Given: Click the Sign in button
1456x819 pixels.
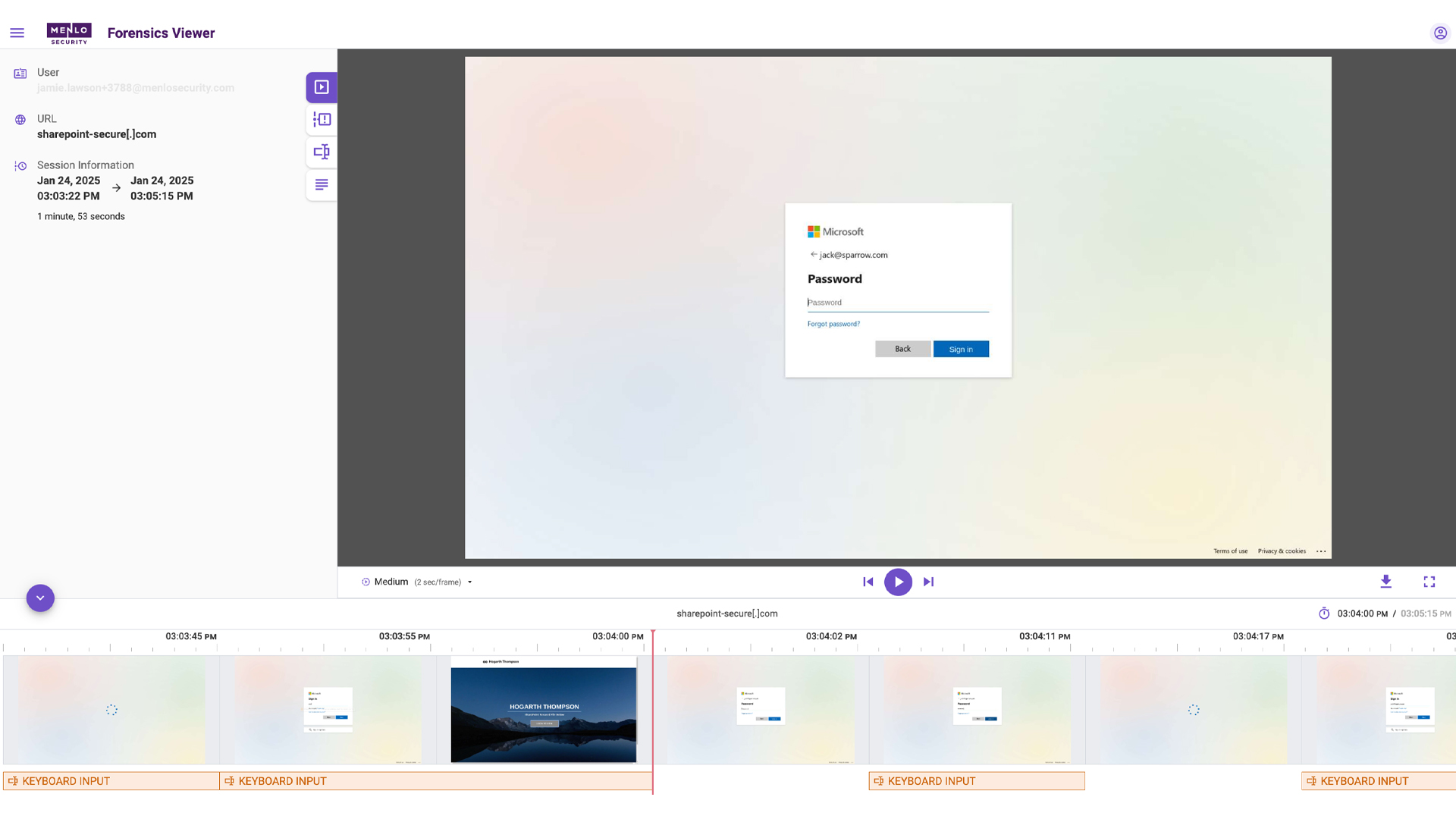Looking at the screenshot, I should click(961, 349).
